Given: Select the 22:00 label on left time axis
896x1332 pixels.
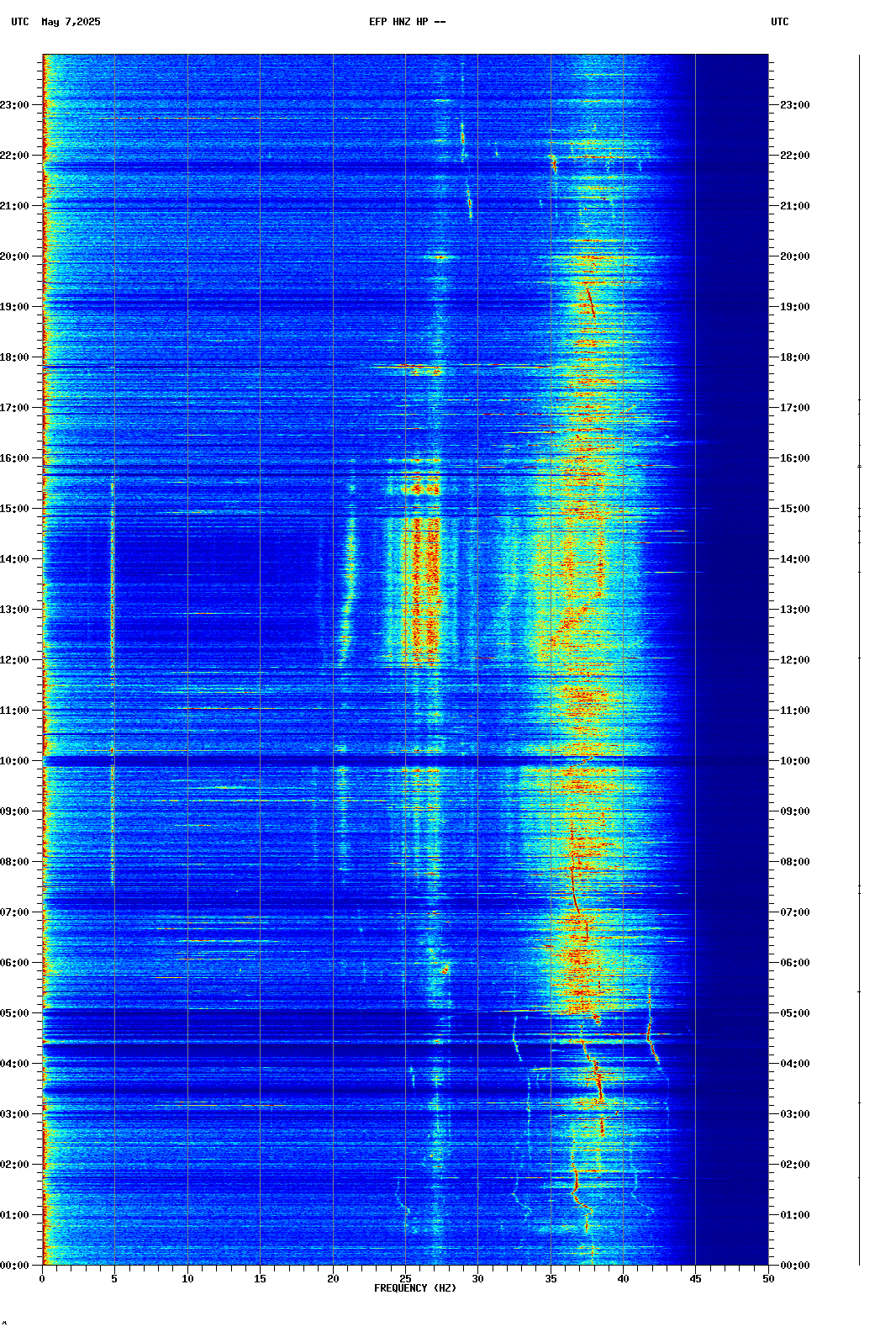Looking at the screenshot, I should (14, 156).
